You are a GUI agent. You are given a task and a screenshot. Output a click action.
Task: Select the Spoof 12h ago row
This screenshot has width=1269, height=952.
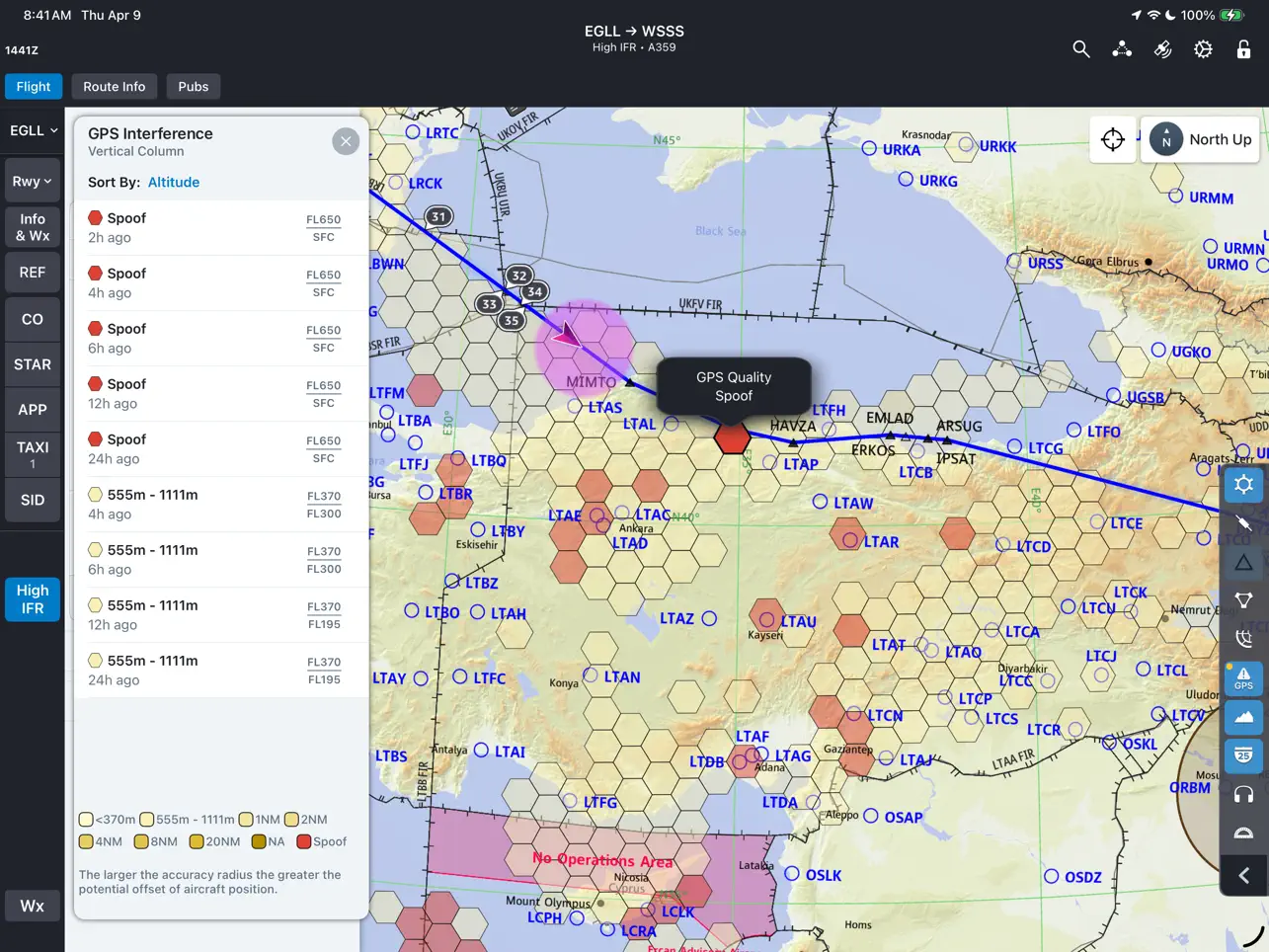pyautogui.click(x=221, y=394)
